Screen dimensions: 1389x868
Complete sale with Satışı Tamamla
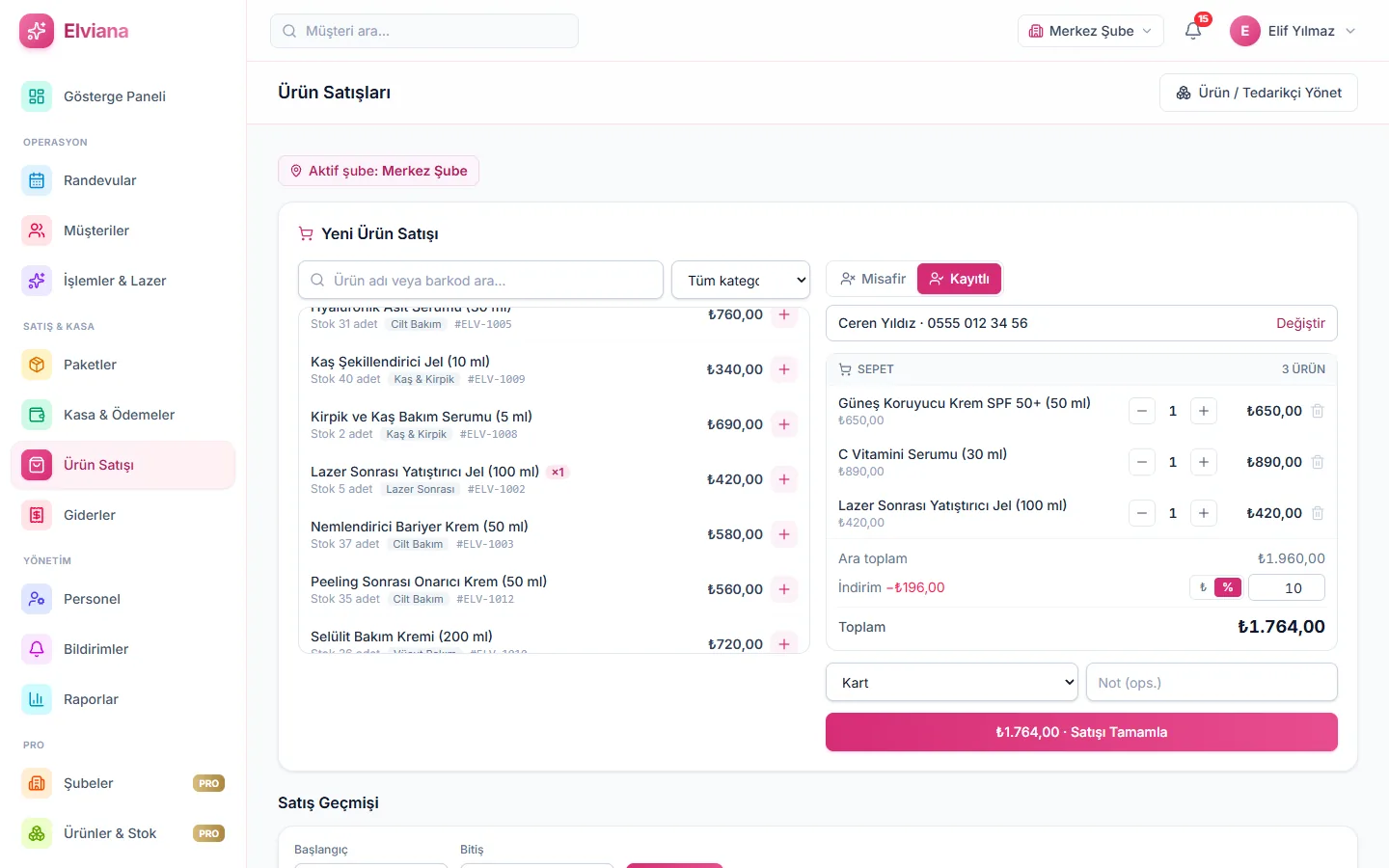(x=1081, y=732)
